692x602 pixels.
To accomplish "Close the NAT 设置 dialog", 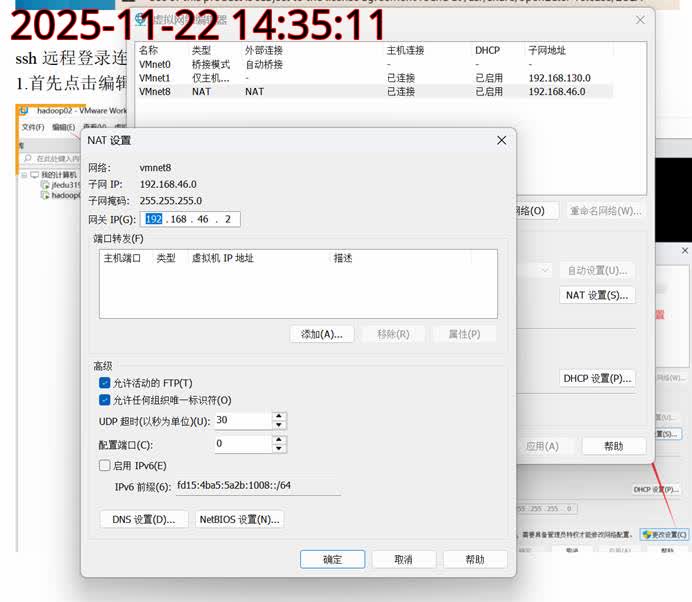I will click(501, 141).
